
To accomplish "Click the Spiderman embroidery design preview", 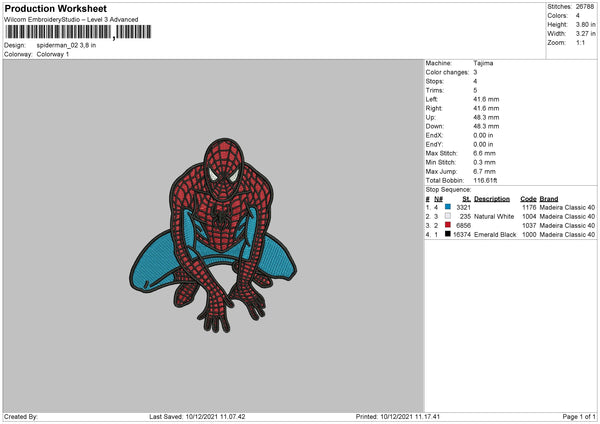I will coord(213,235).
